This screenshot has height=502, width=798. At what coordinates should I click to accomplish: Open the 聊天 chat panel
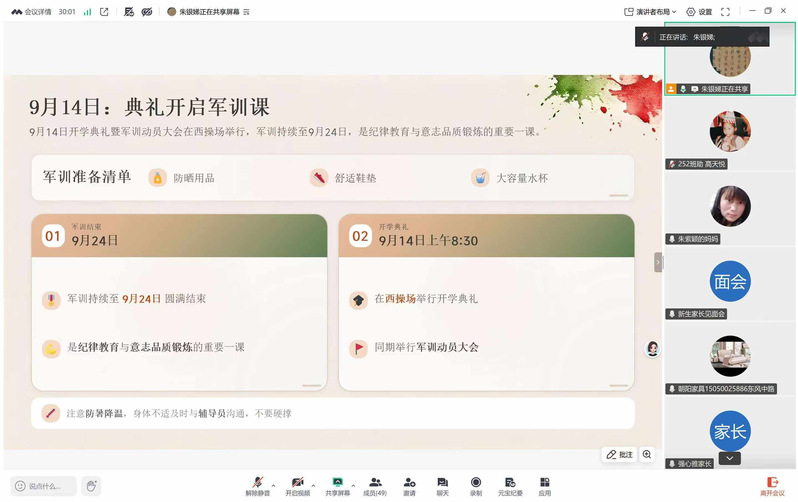442,486
